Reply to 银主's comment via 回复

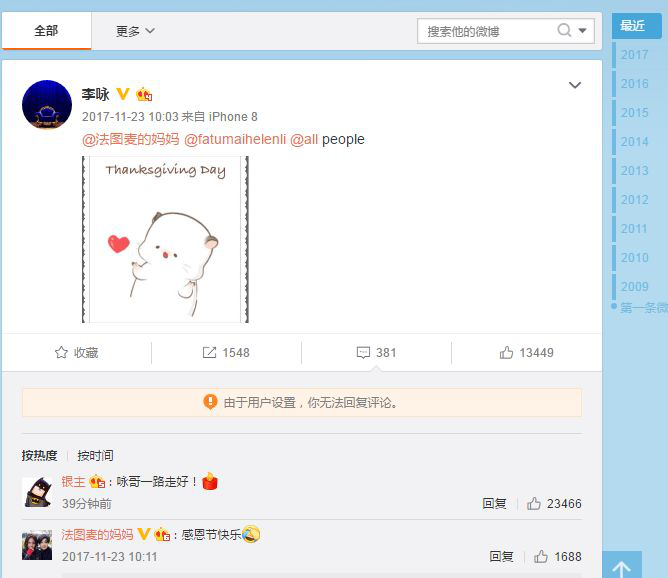[x=494, y=503]
